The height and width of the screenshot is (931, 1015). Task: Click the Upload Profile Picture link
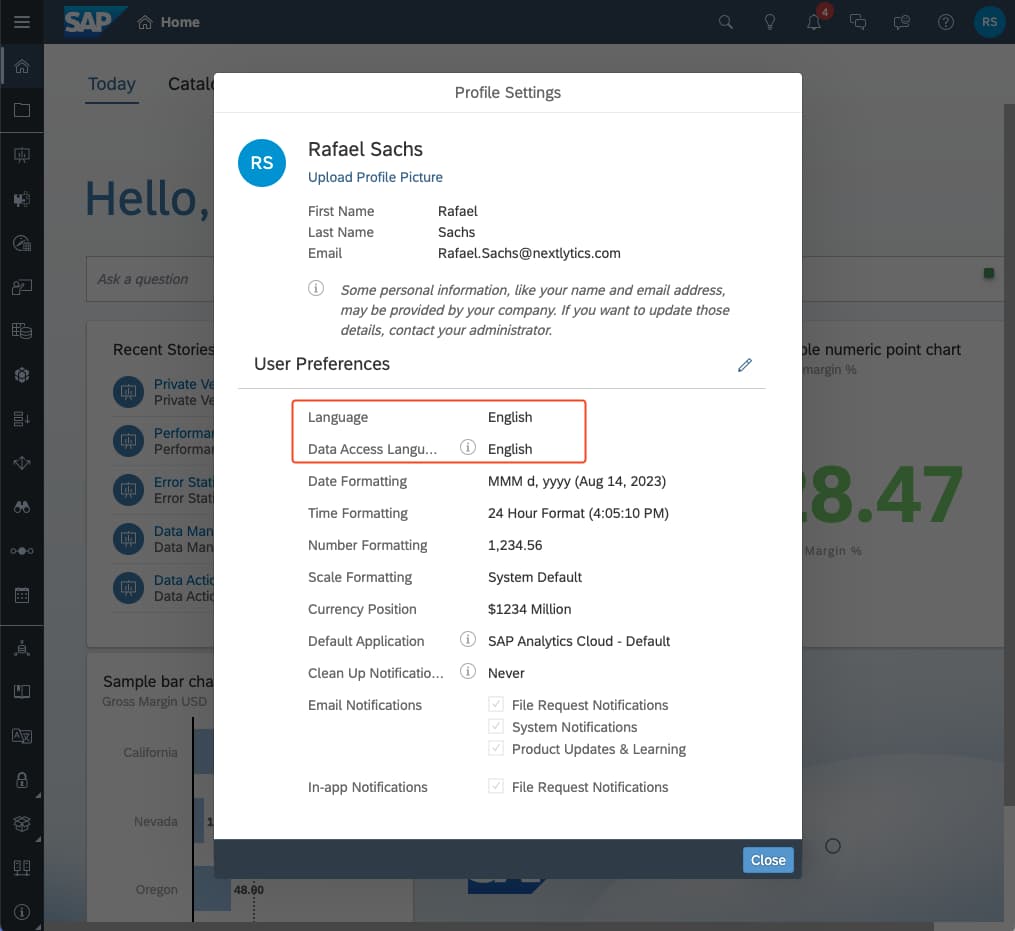pos(375,177)
